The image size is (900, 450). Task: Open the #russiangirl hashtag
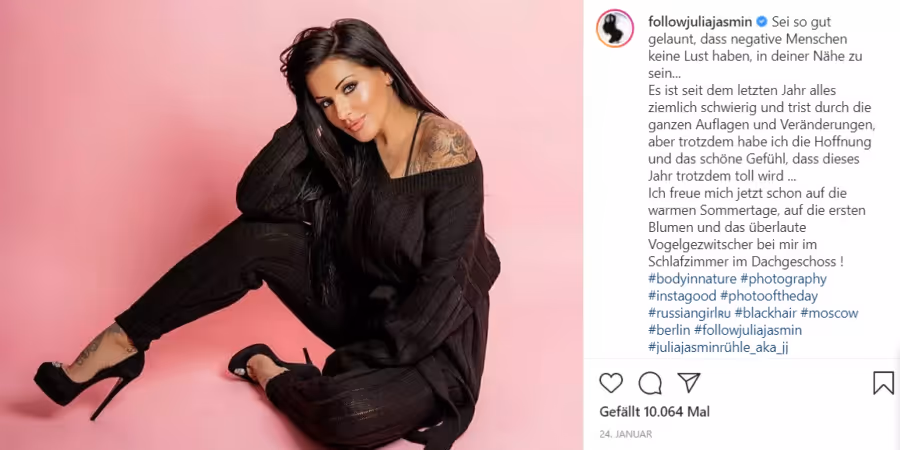click(689, 313)
